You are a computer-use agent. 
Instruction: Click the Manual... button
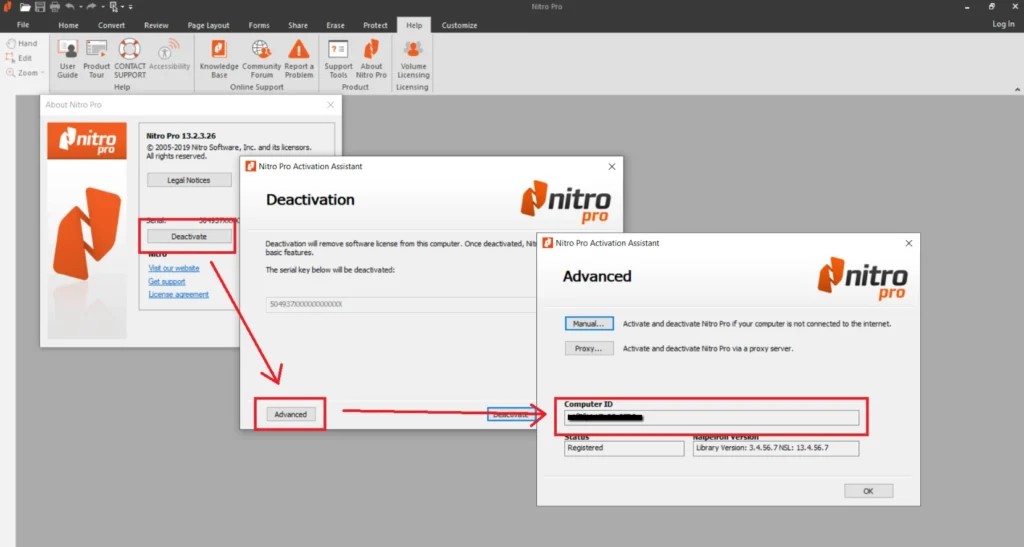[x=589, y=324]
